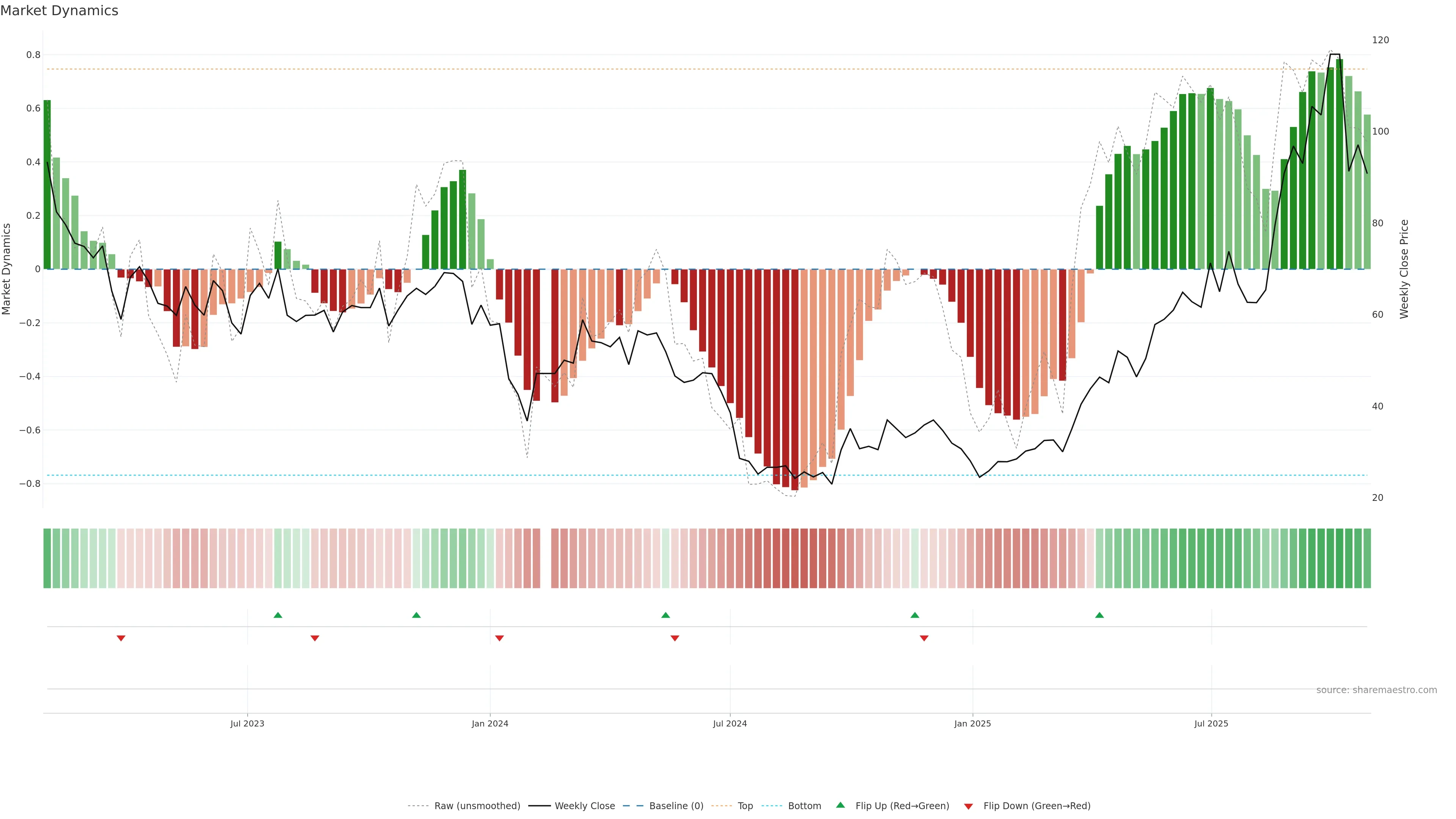The width and height of the screenshot is (1456, 819).
Task: Toggle Weekly Close legend entry
Action: (x=584, y=806)
